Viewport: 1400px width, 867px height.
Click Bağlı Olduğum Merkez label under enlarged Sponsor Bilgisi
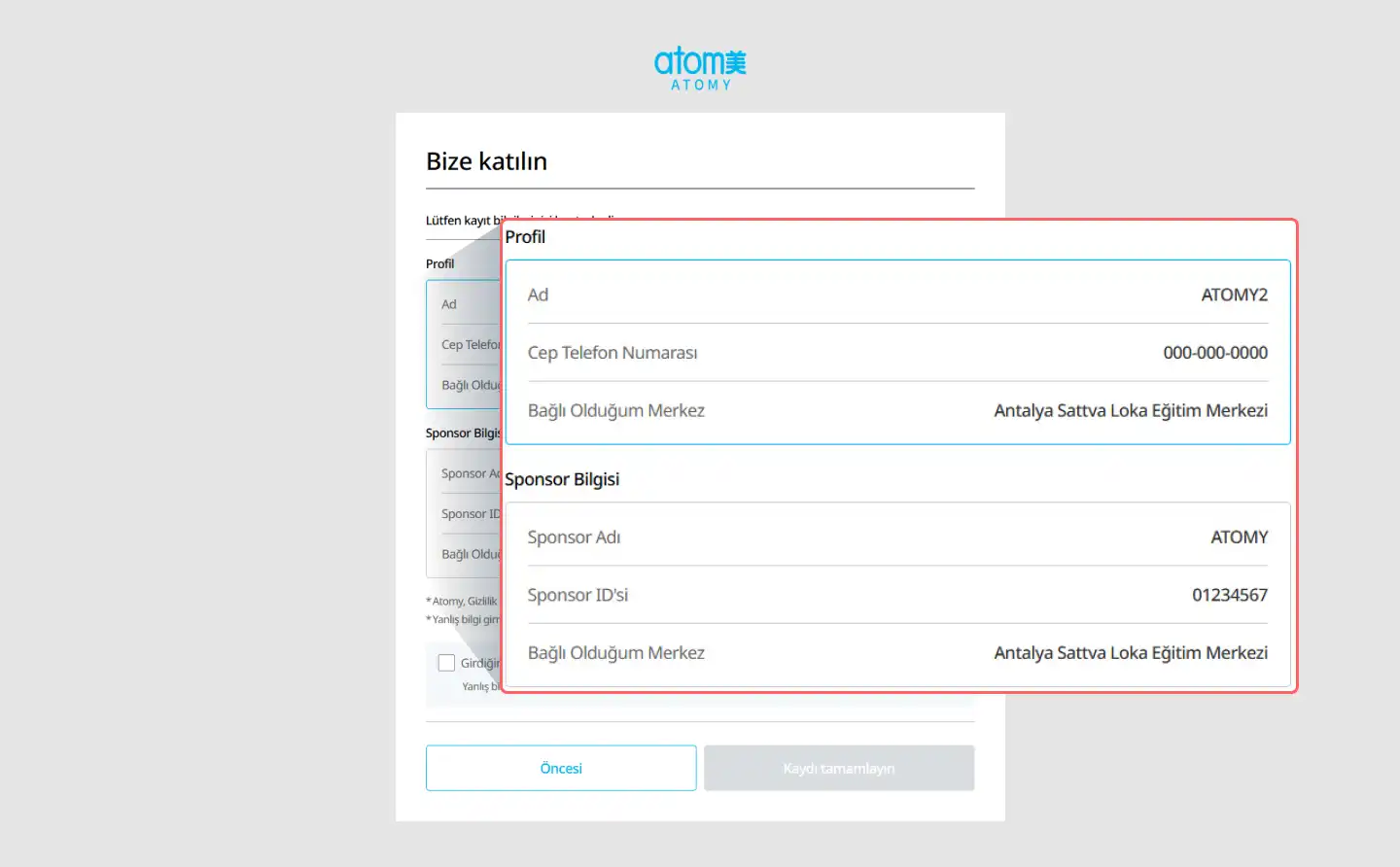tap(615, 653)
